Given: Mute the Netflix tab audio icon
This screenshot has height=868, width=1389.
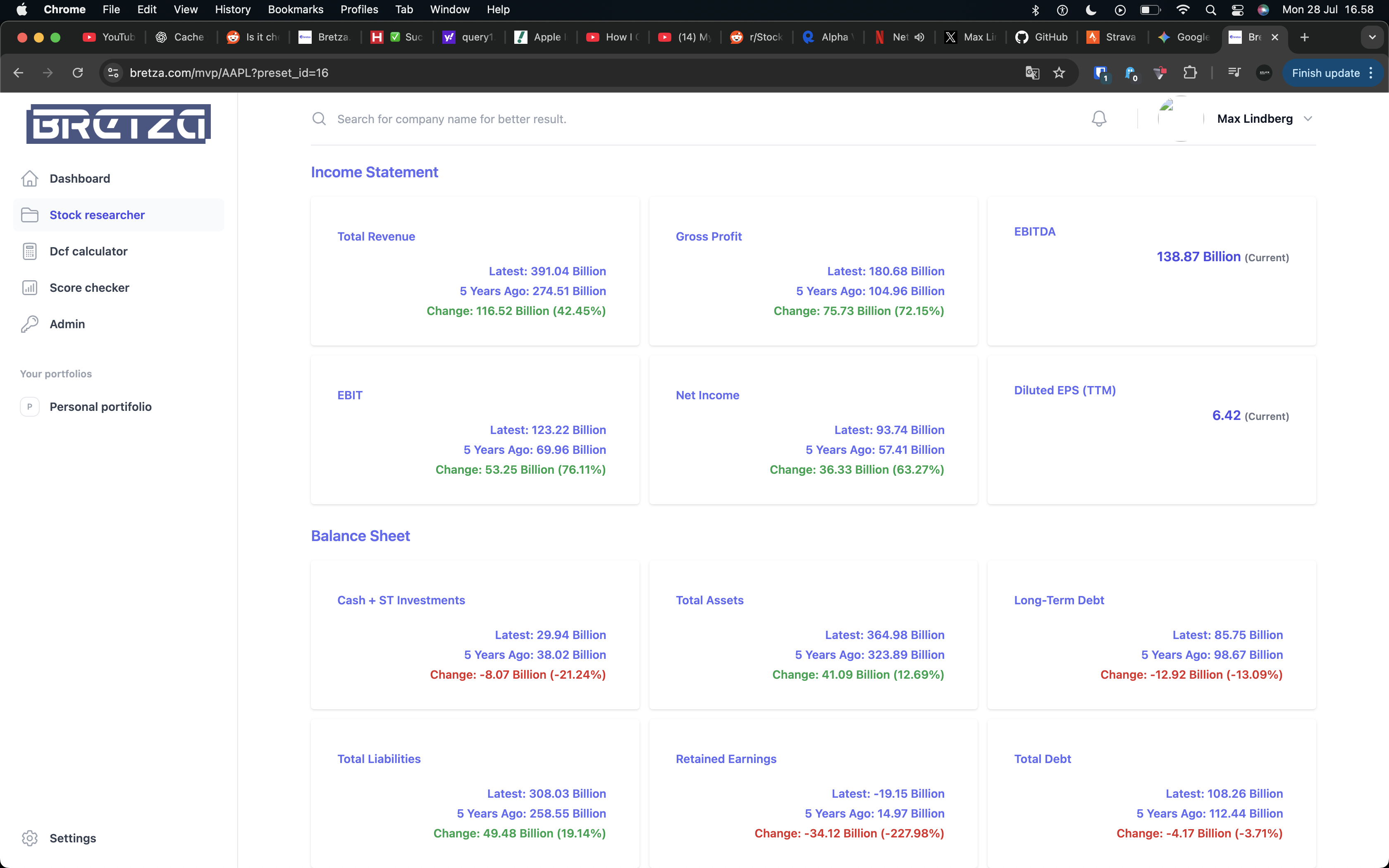Looking at the screenshot, I should click(919, 37).
